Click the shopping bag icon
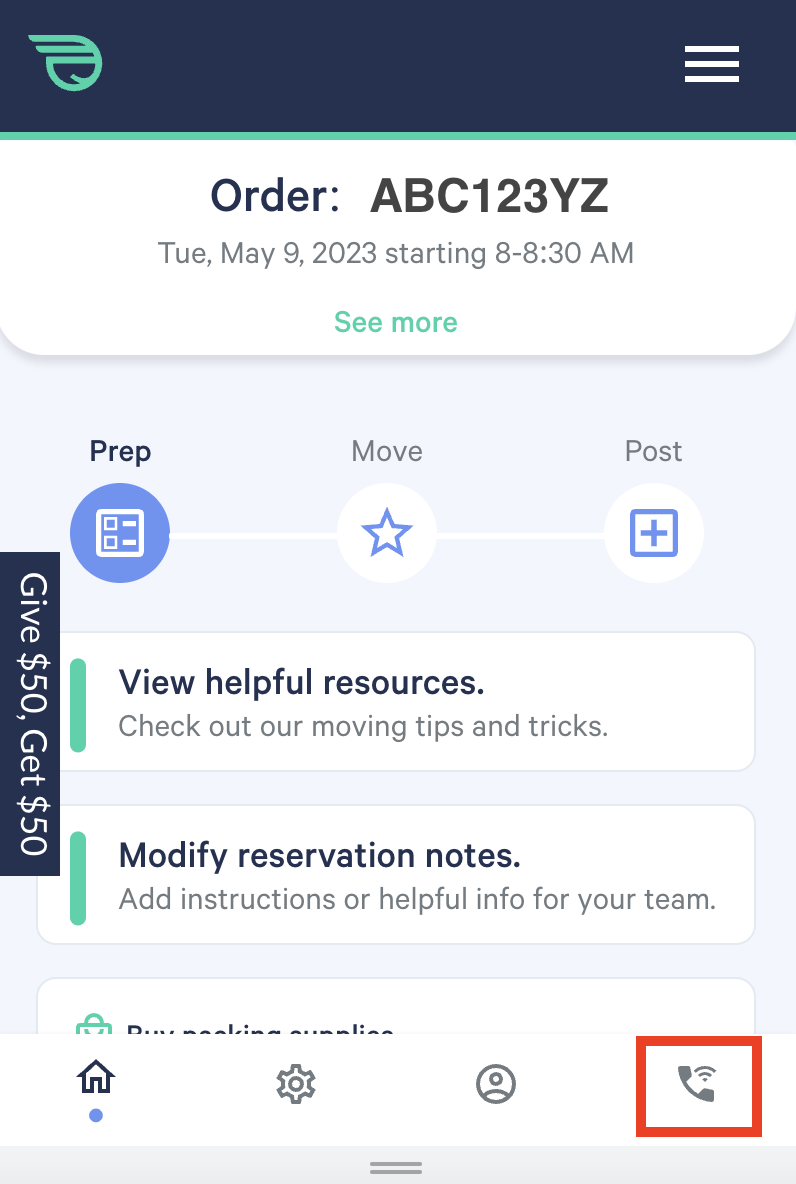This screenshot has width=796, height=1184. [x=93, y=1025]
